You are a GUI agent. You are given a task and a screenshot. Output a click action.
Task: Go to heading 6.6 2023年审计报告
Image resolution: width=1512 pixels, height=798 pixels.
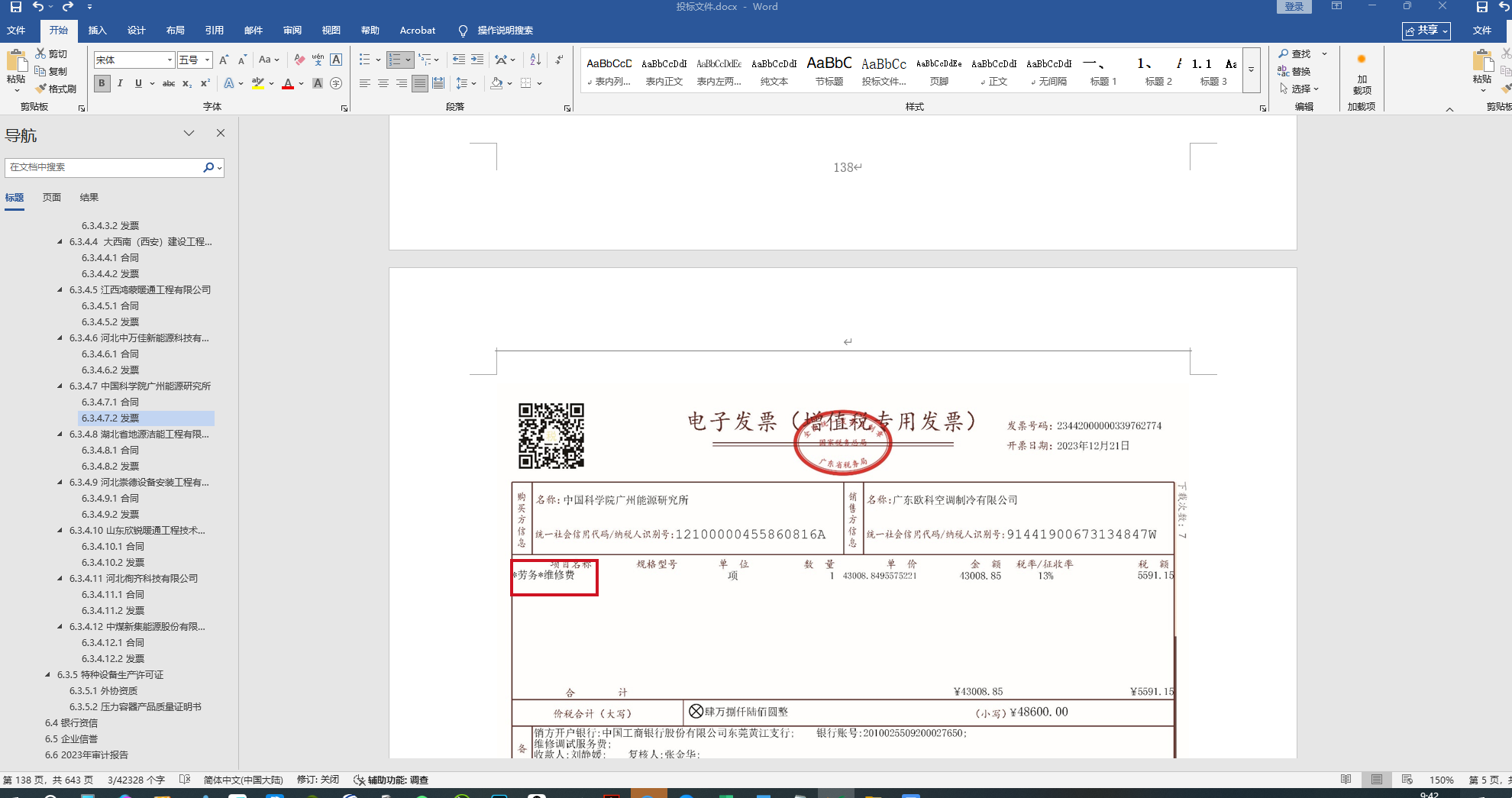pyautogui.click(x=86, y=754)
